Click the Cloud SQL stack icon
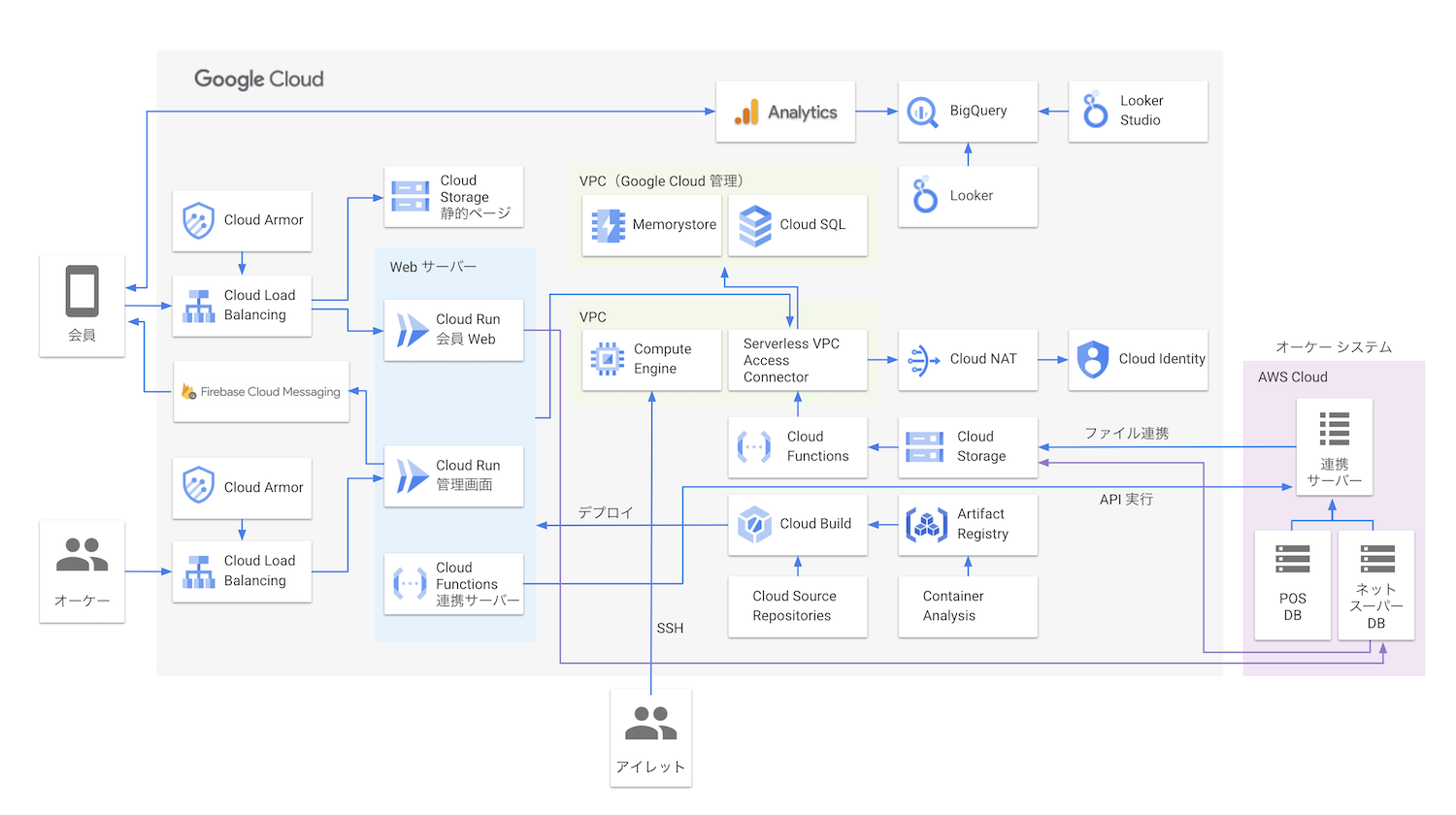This screenshot has height=815, width=1456. point(755,225)
